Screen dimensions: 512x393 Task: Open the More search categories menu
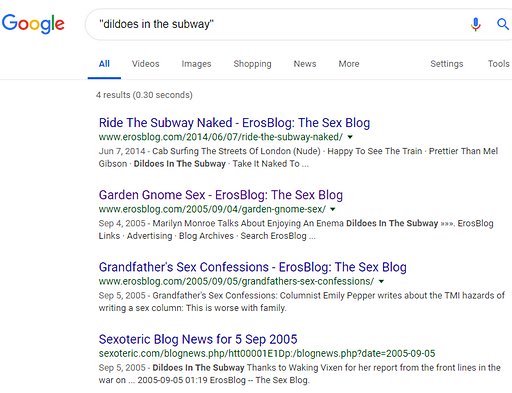pos(349,64)
